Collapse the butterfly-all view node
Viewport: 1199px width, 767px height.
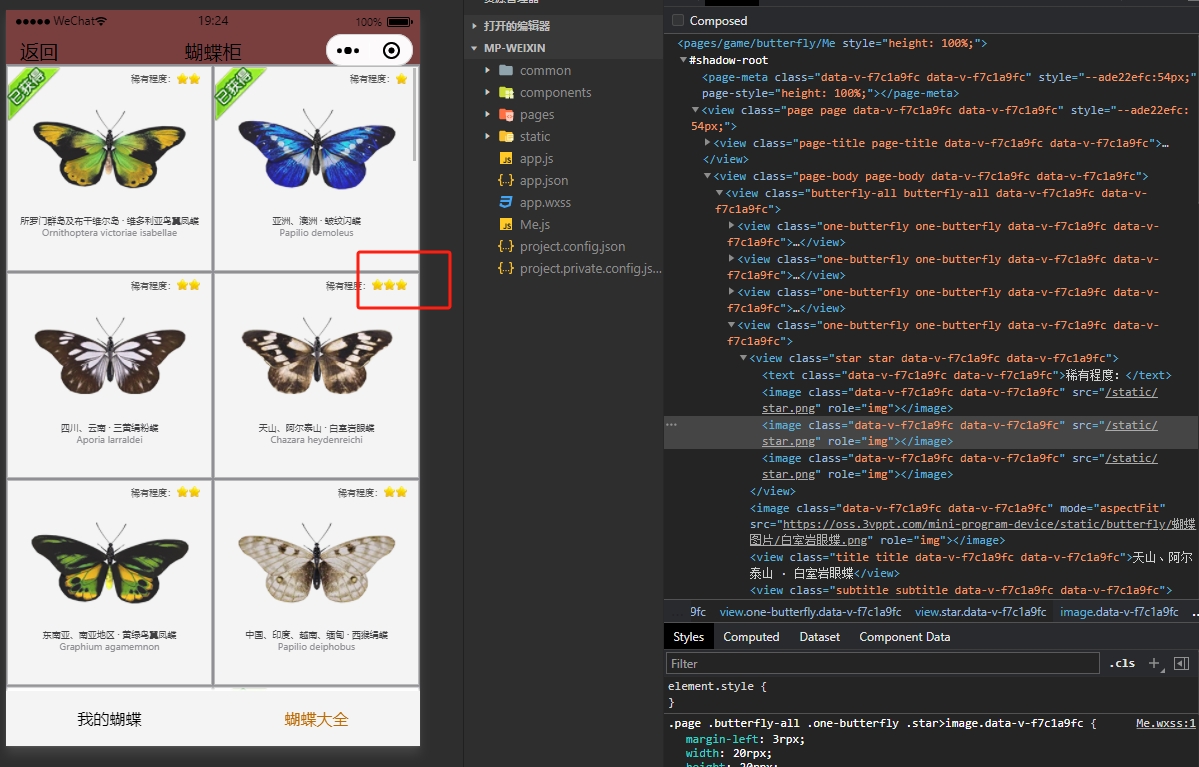(x=720, y=193)
